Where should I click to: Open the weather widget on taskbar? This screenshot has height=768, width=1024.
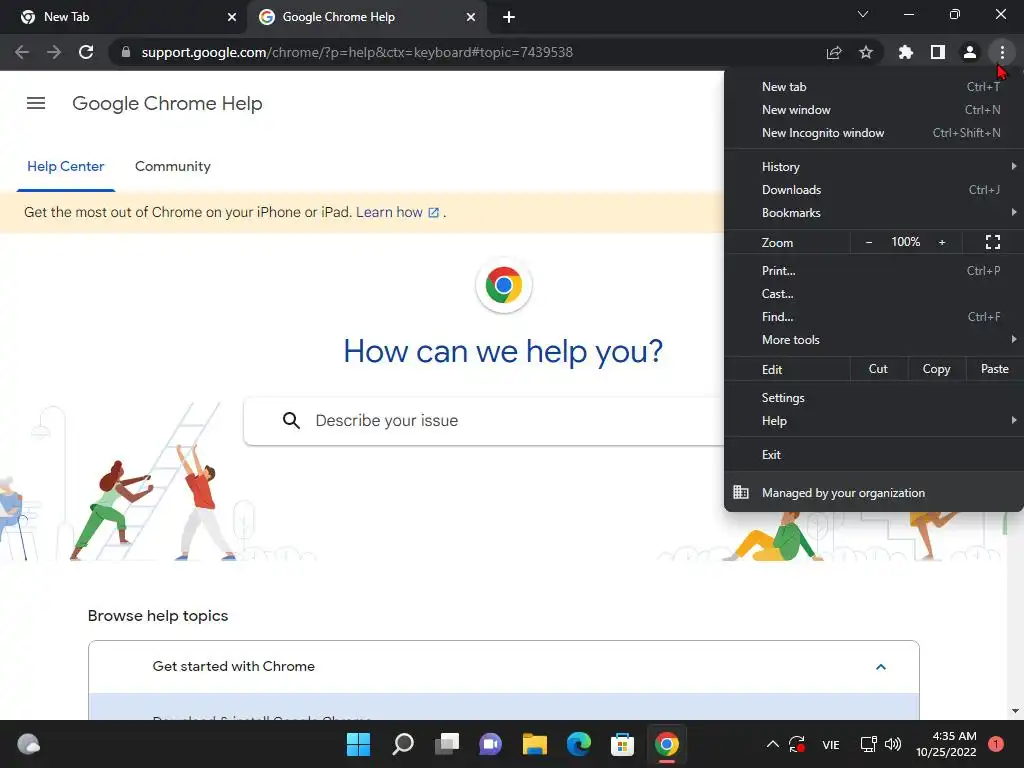(x=28, y=744)
